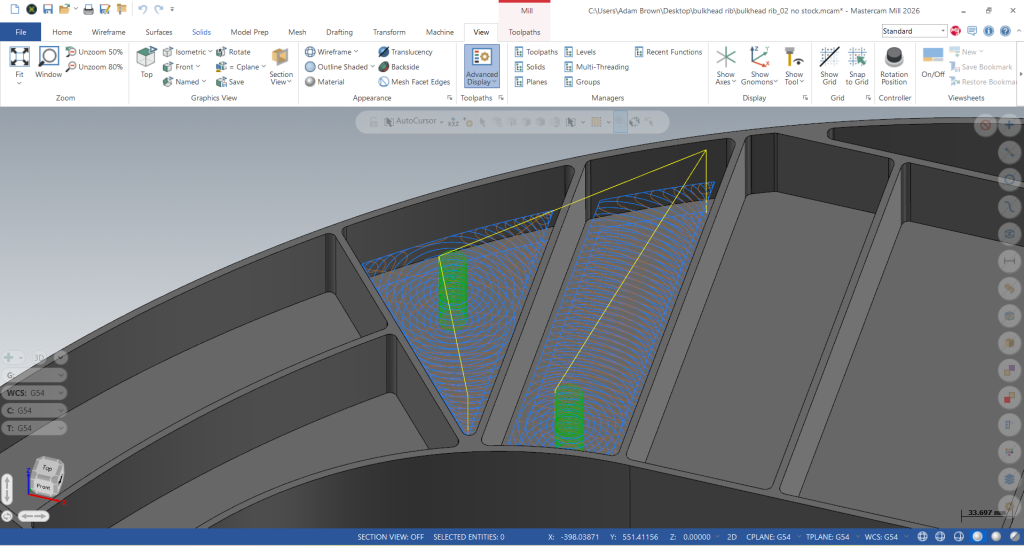
Task: Toggle Show Gnomons
Action: click(x=760, y=66)
